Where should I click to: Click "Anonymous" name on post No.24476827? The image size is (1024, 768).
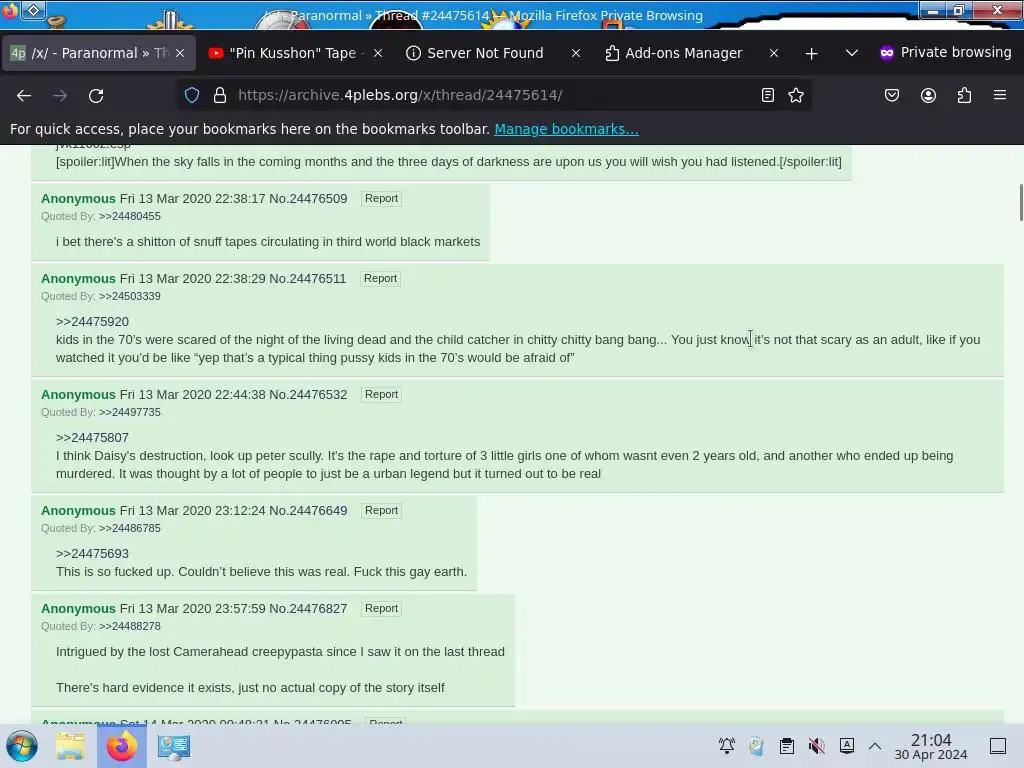(78, 609)
